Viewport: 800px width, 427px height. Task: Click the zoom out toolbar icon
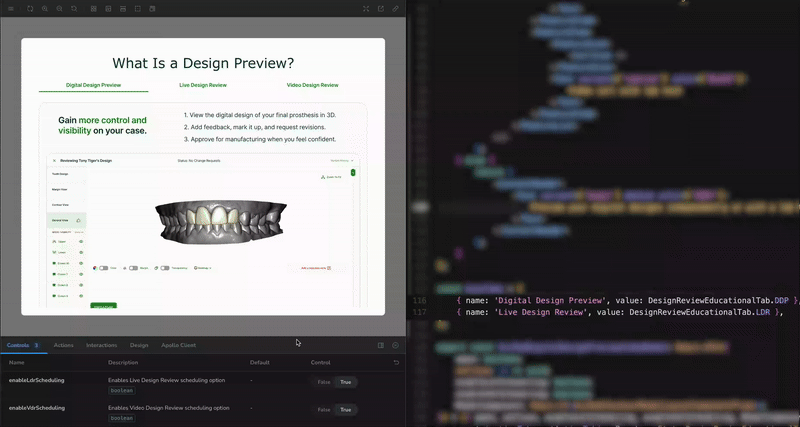[60, 8]
